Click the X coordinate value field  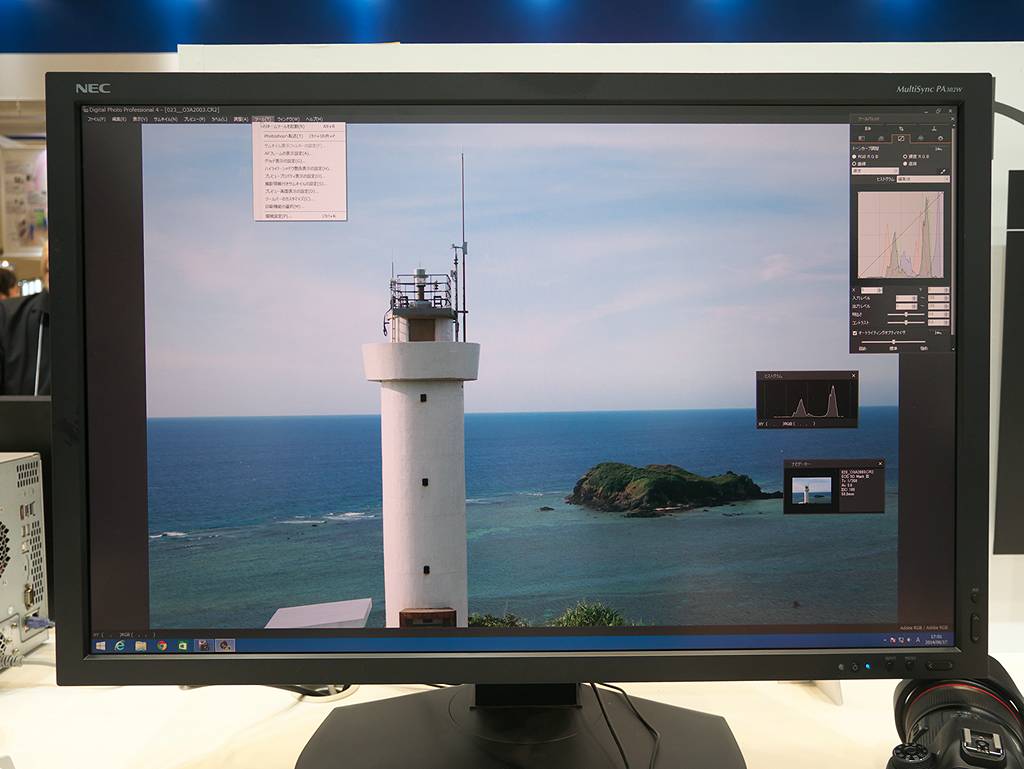point(872,290)
